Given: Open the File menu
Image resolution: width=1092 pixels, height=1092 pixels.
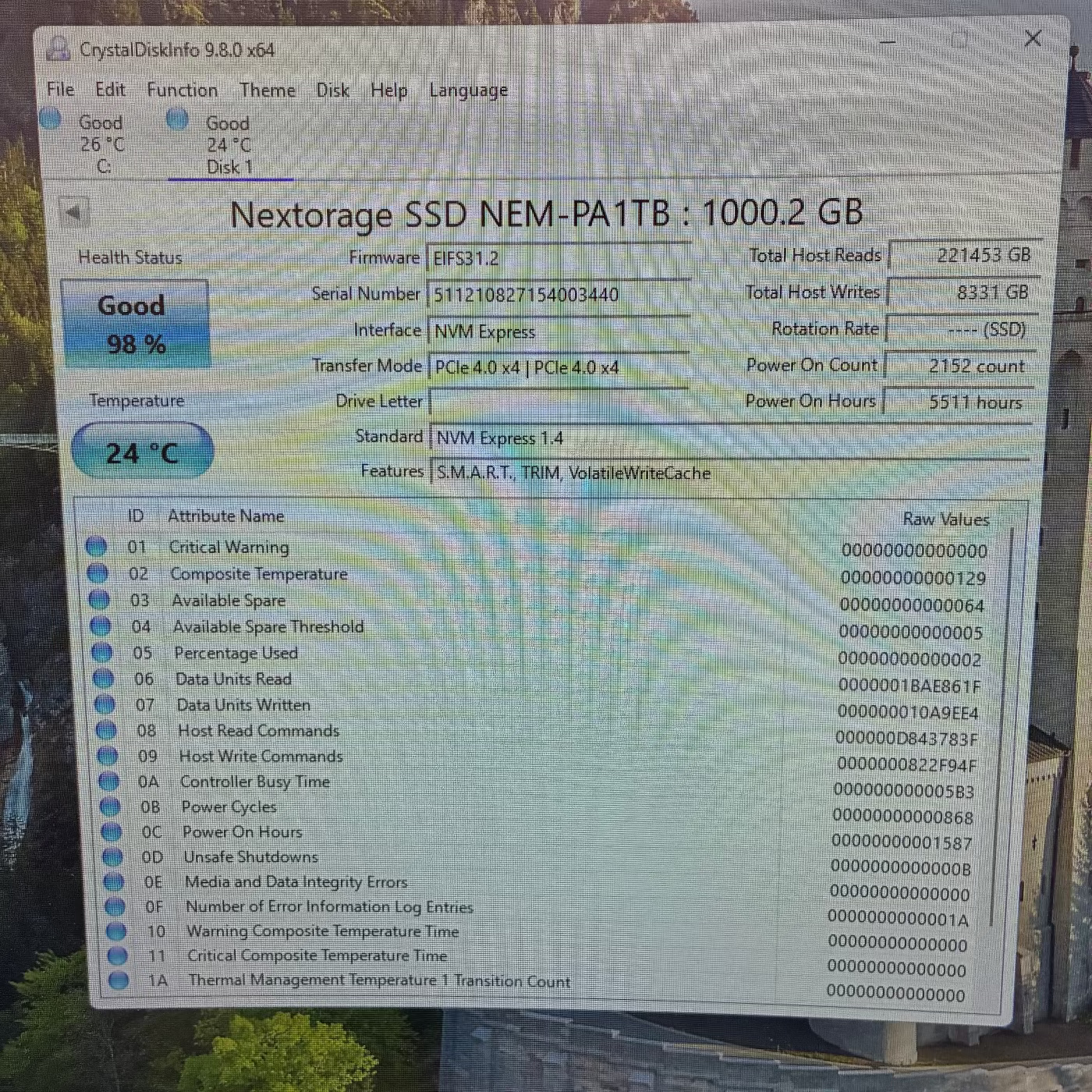Looking at the screenshot, I should click(59, 89).
